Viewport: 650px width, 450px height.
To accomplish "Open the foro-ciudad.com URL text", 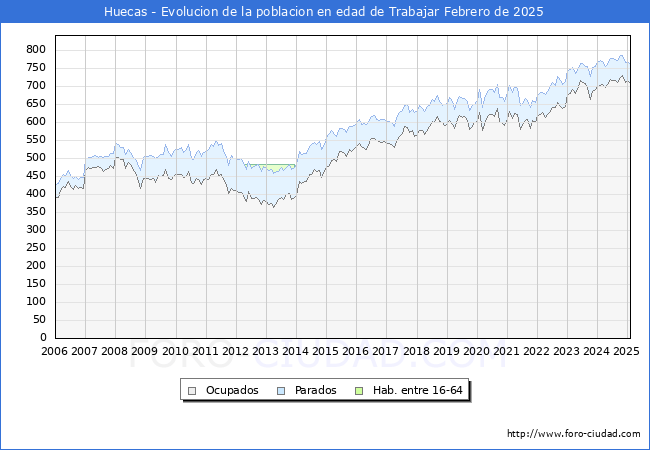I will click(574, 434).
